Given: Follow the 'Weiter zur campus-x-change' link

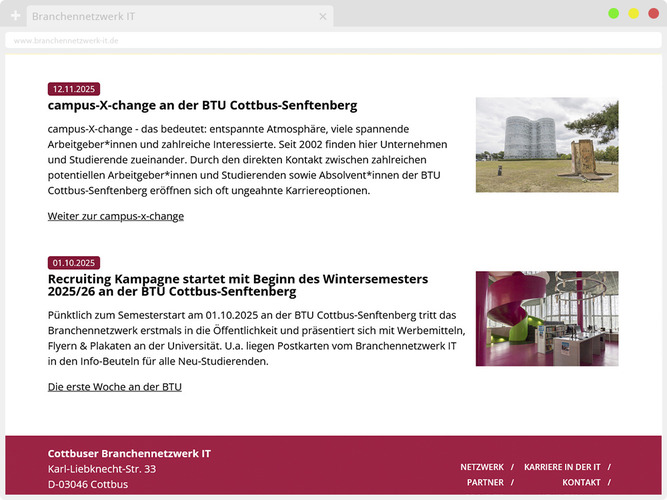Looking at the screenshot, I should tap(116, 216).
